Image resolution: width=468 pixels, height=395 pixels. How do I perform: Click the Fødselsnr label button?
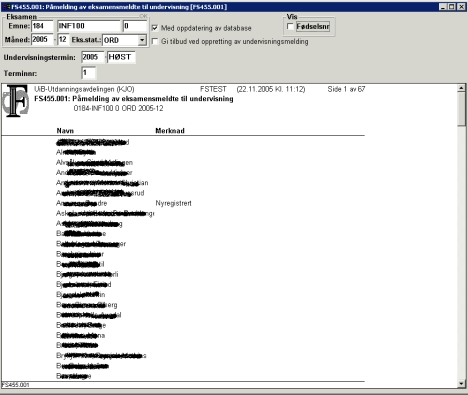pos(313,26)
